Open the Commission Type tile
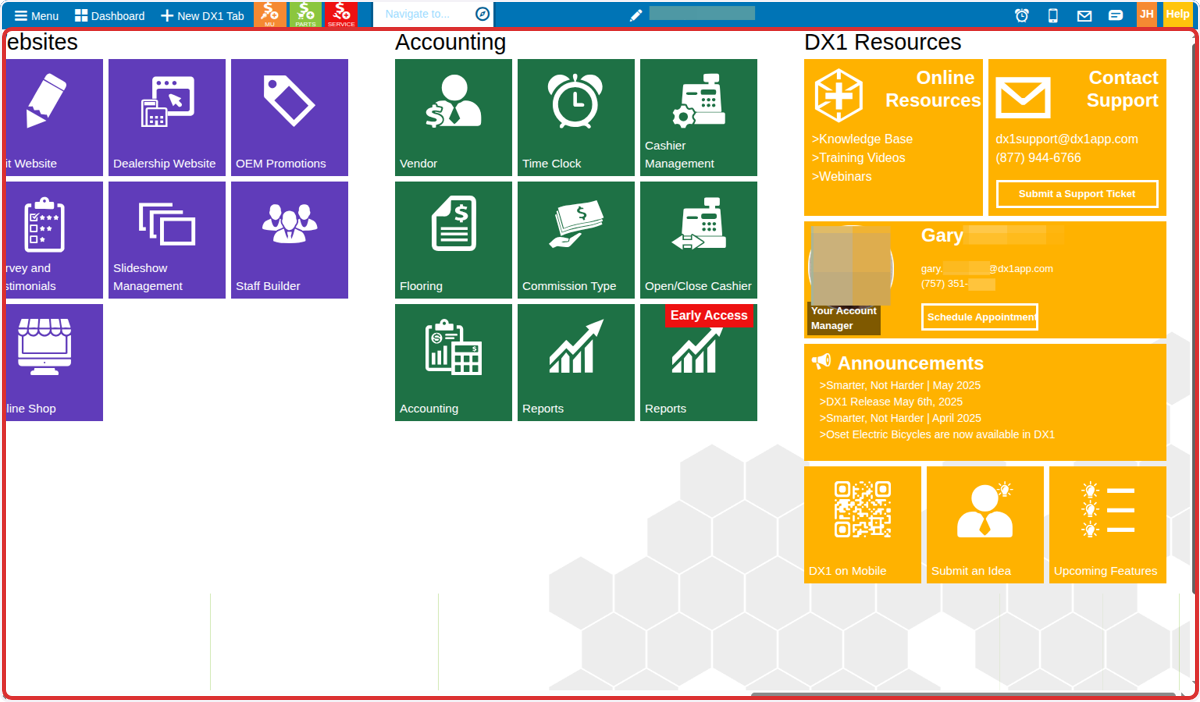The height and width of the screenshot is (702, 1200). pyautogui.click(x=576, y=240)
